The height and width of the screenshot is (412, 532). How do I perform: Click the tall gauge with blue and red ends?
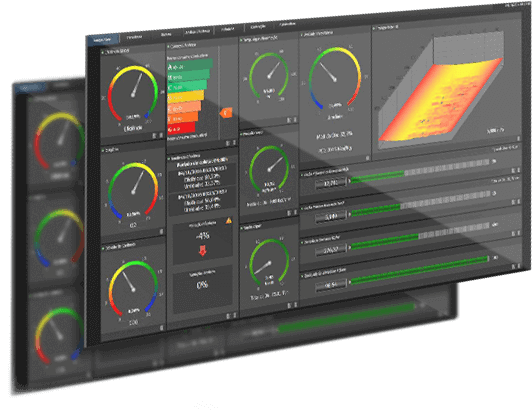coord(335,79)
